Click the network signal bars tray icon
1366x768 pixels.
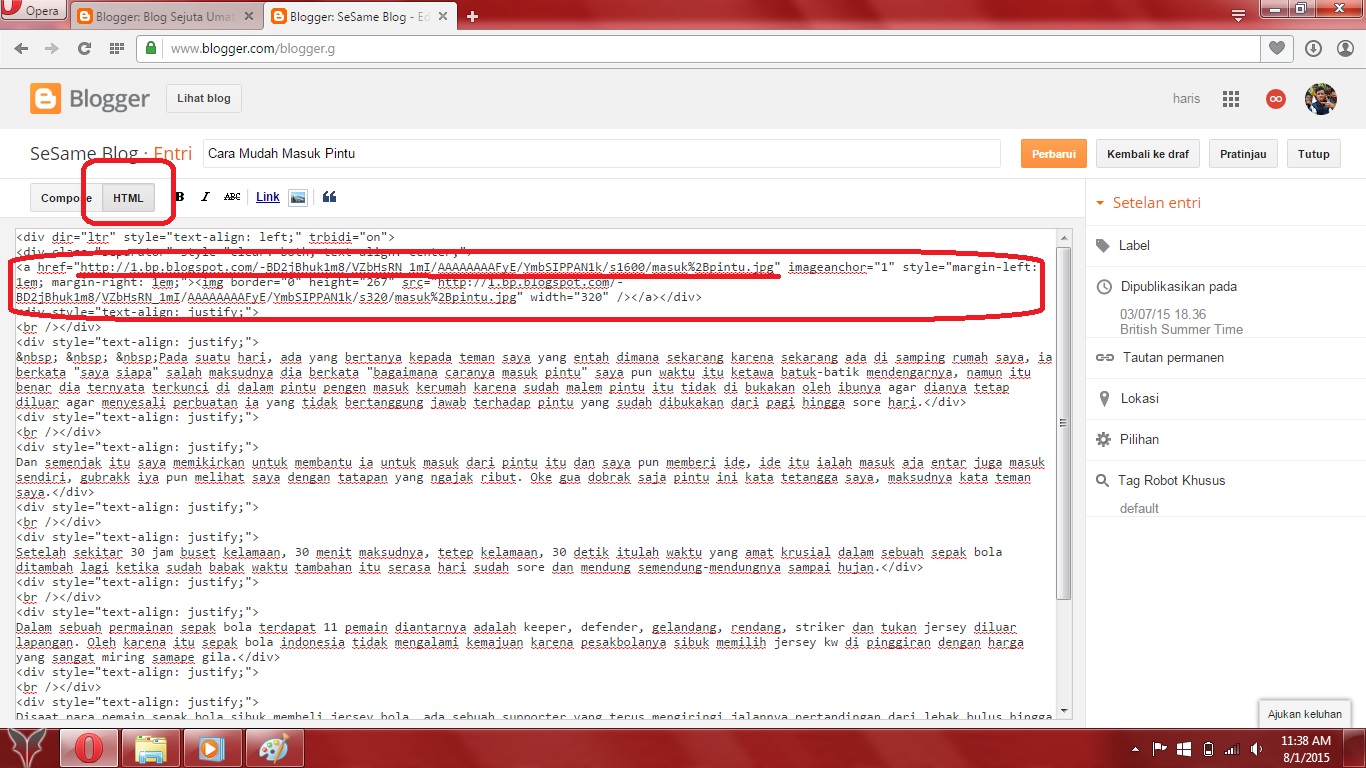tap(1232, 748)
